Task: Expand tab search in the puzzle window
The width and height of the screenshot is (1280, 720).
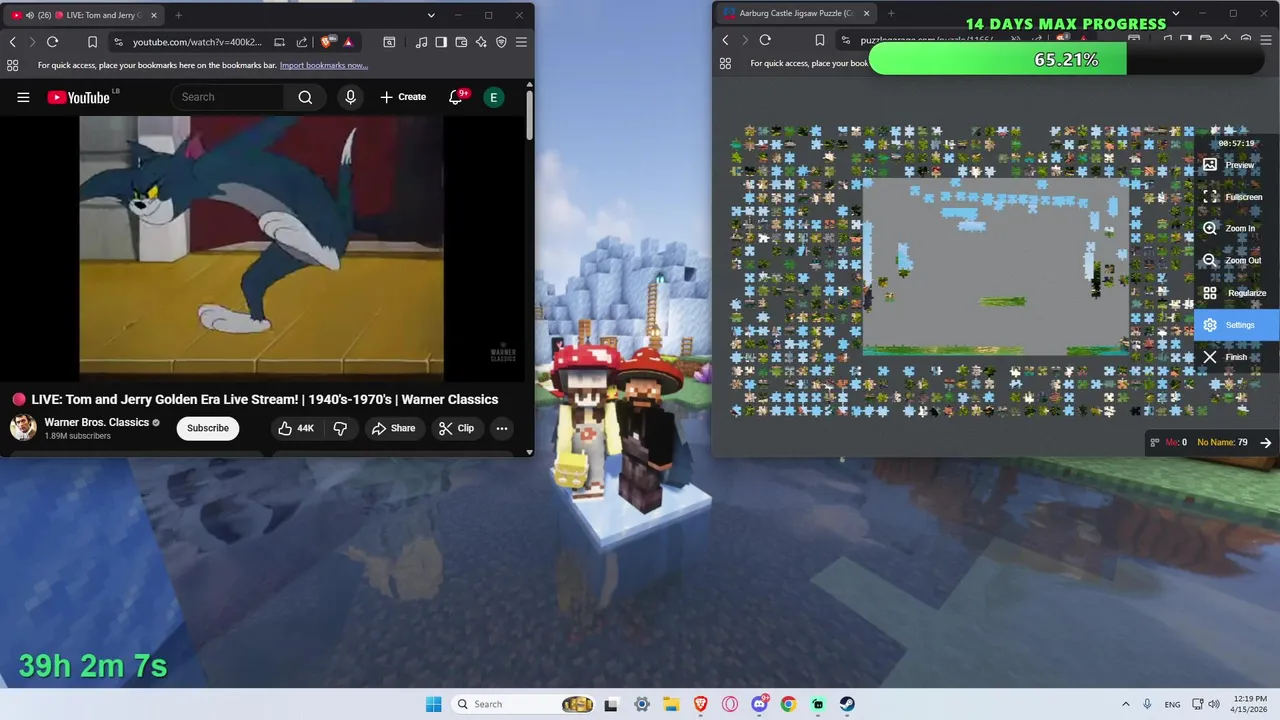Action: [1176, 14]
